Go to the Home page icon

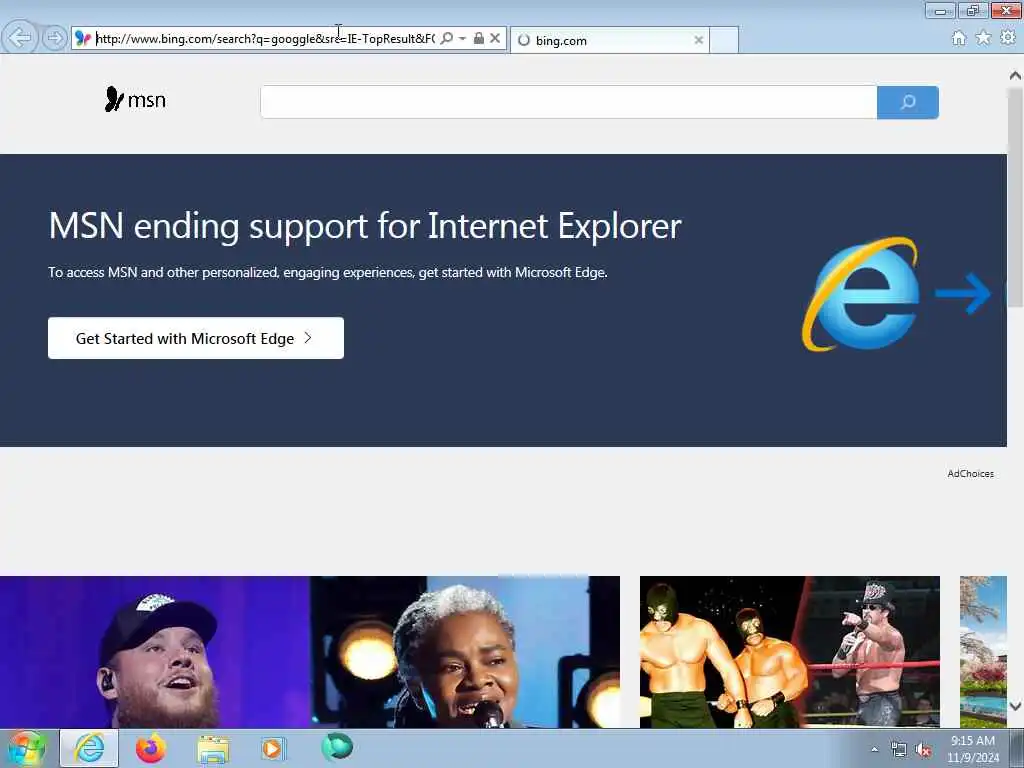point(958,38)
